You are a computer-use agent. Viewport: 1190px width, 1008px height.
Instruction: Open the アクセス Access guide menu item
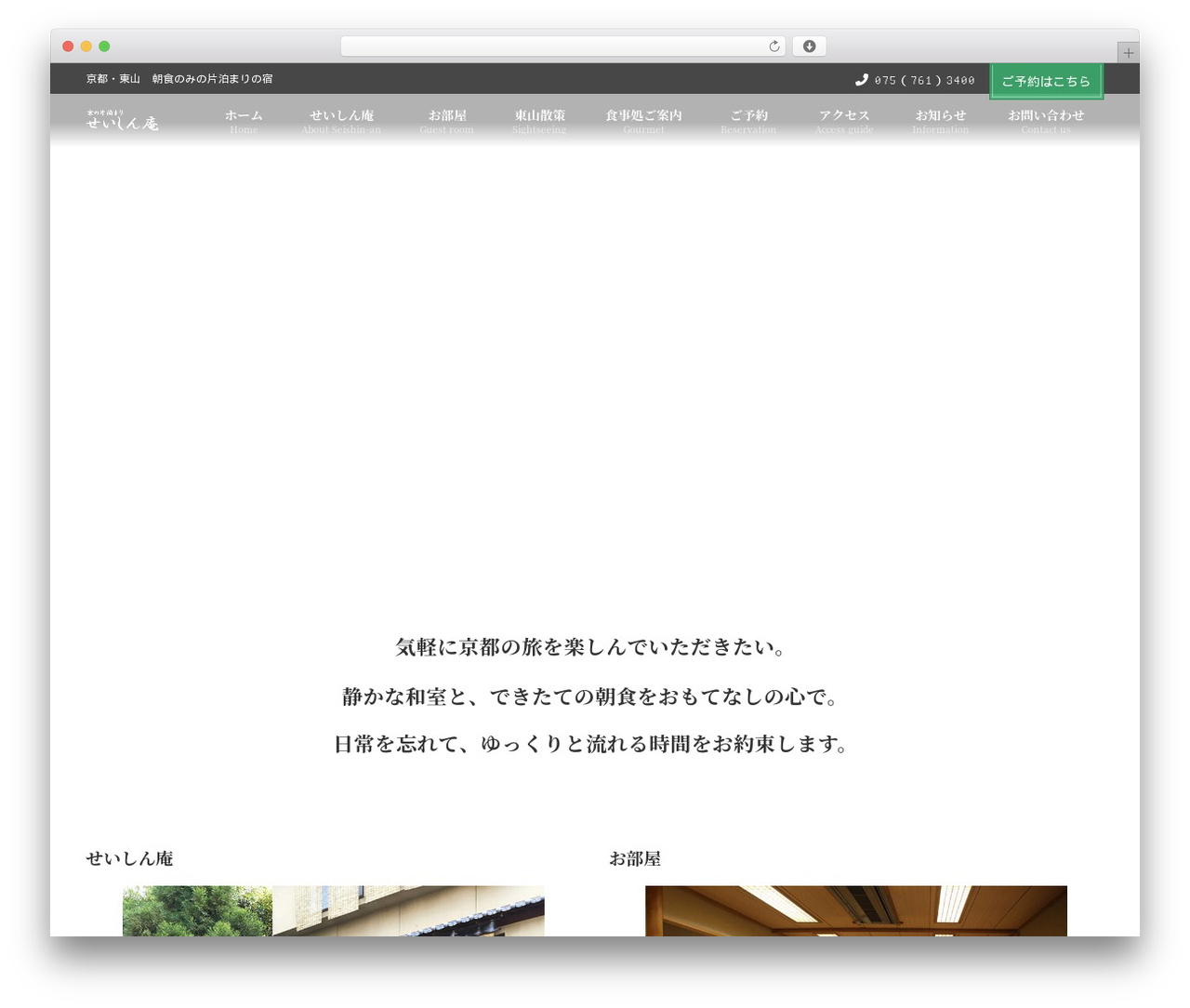click(x=844, y=121)
